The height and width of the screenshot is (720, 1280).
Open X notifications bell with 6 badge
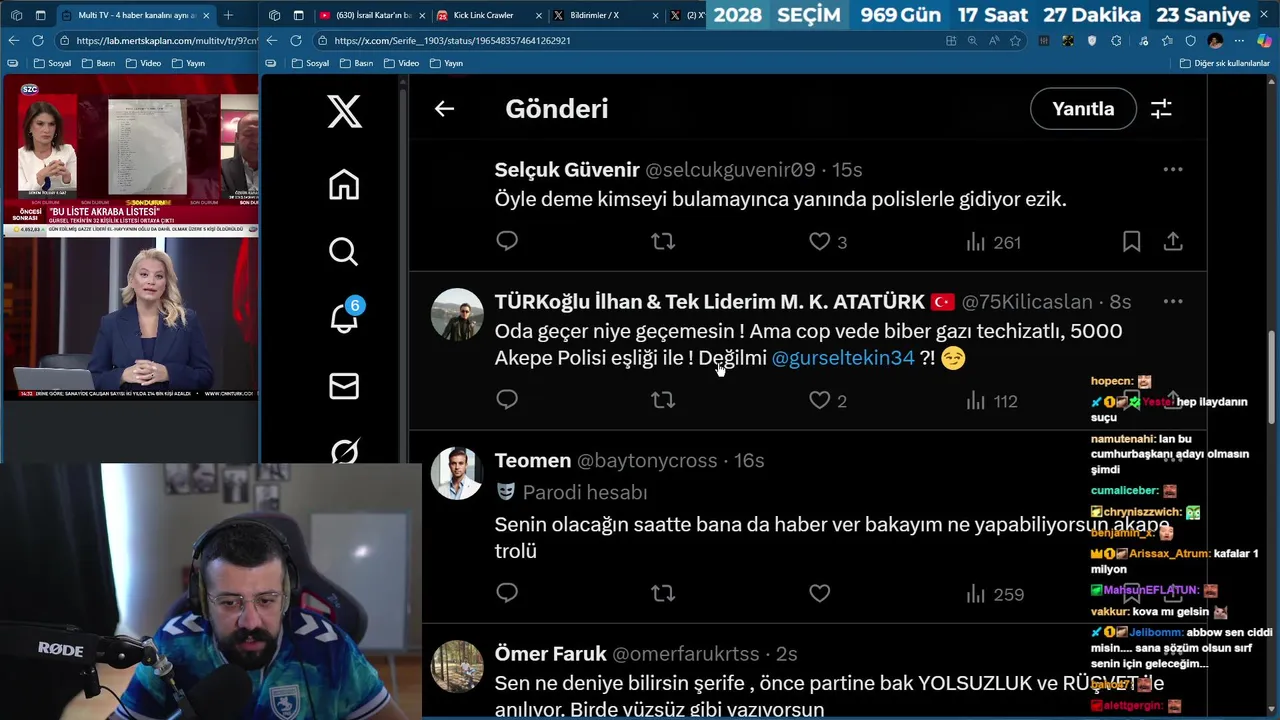point(344,318)
